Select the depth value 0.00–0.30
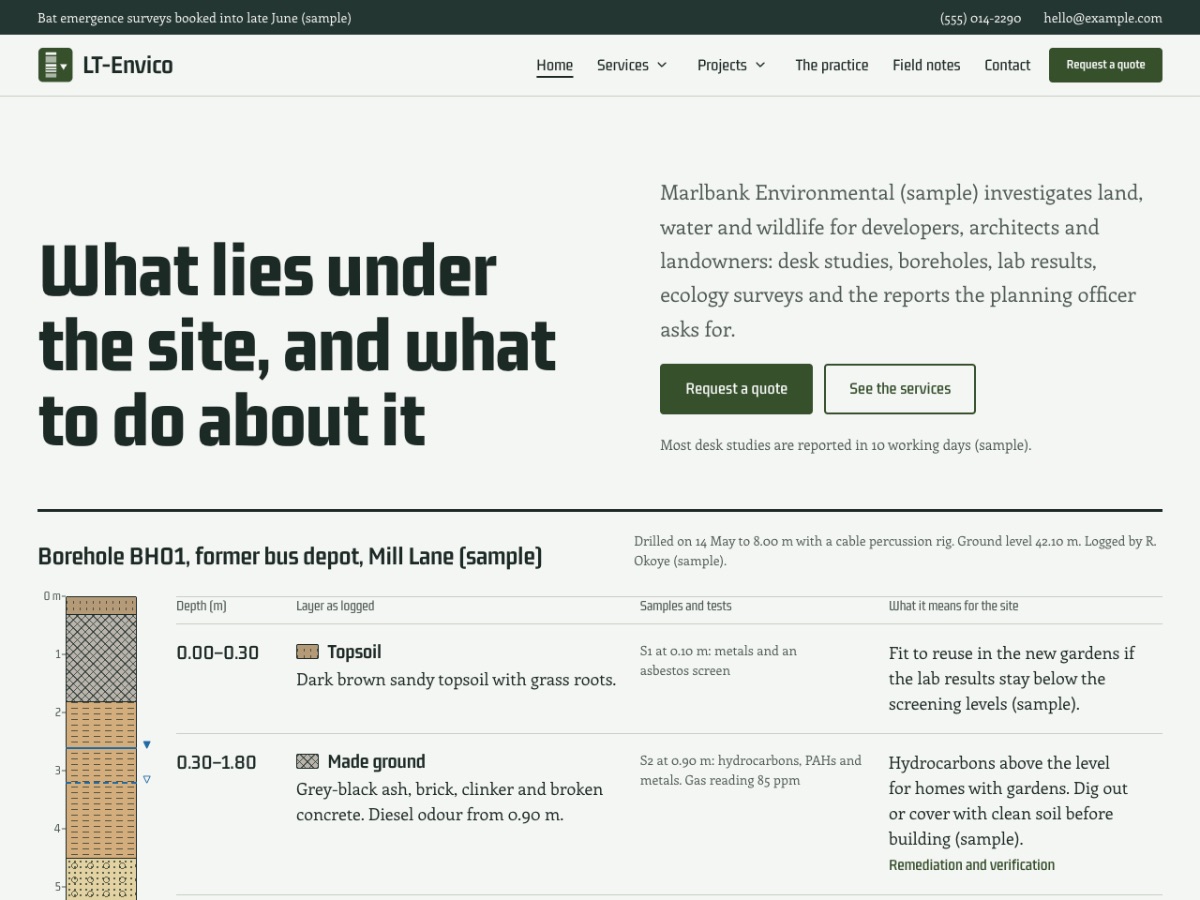Viewport: 1200px width, 900px height. click(218, 653)
